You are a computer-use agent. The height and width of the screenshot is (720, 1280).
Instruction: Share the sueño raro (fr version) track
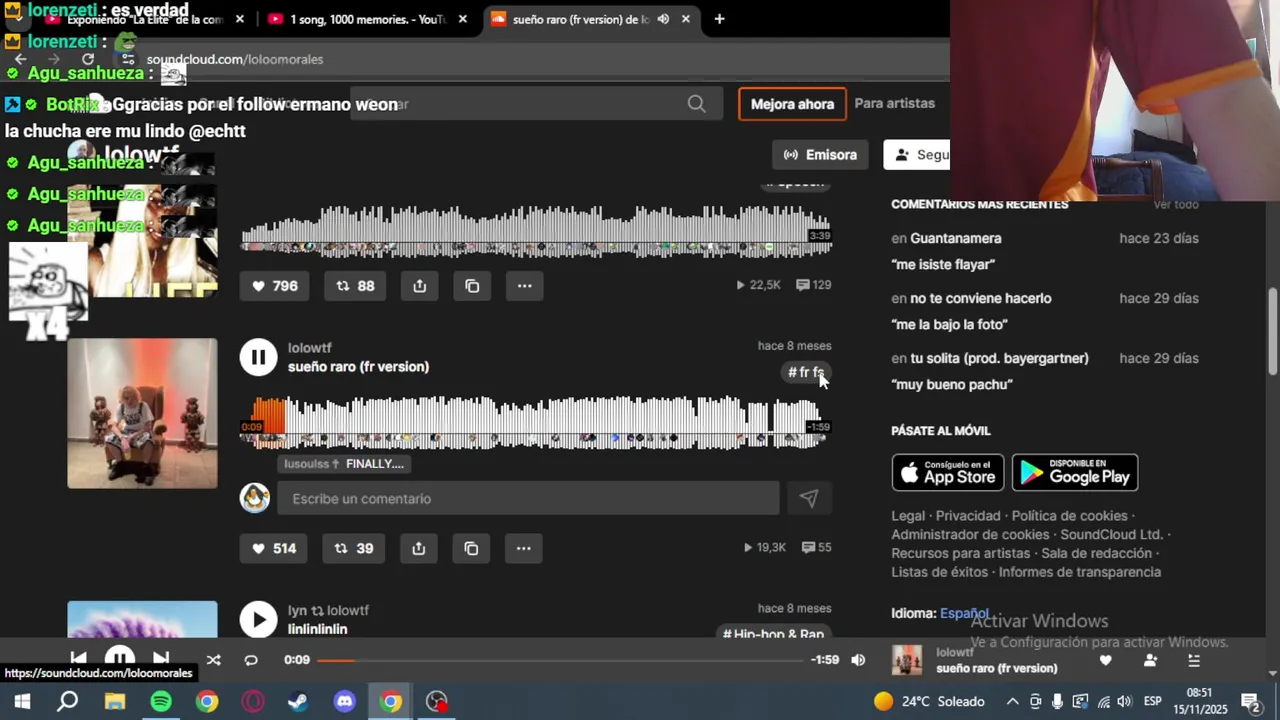[419, 548]
